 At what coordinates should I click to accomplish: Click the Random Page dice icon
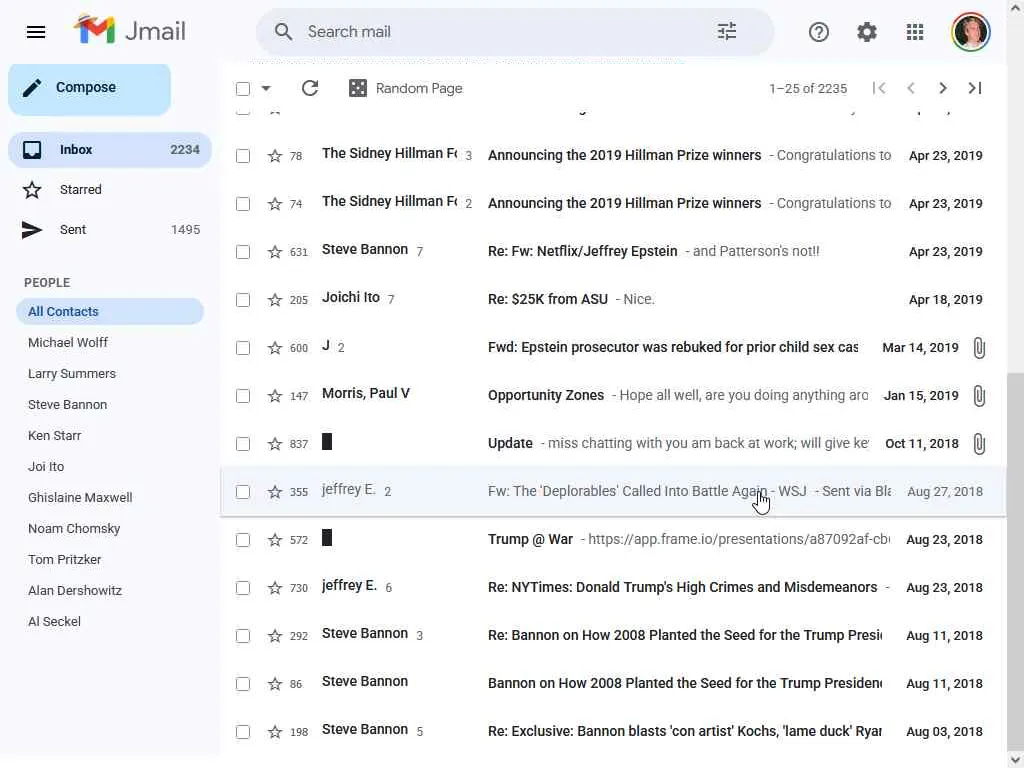(358, 88)
